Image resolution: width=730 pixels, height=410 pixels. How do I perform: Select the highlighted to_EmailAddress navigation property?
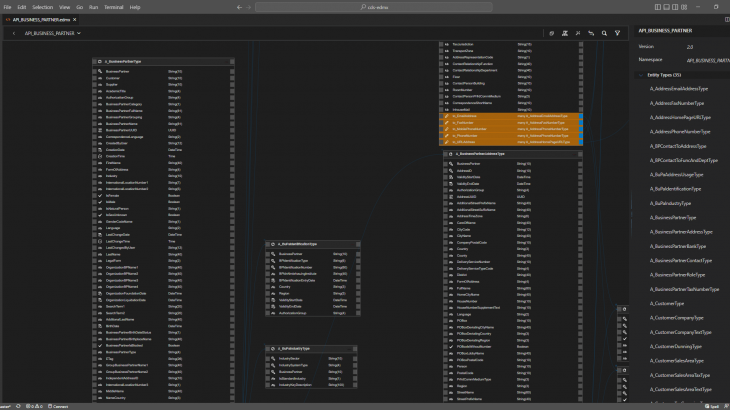tap(511, 116)
